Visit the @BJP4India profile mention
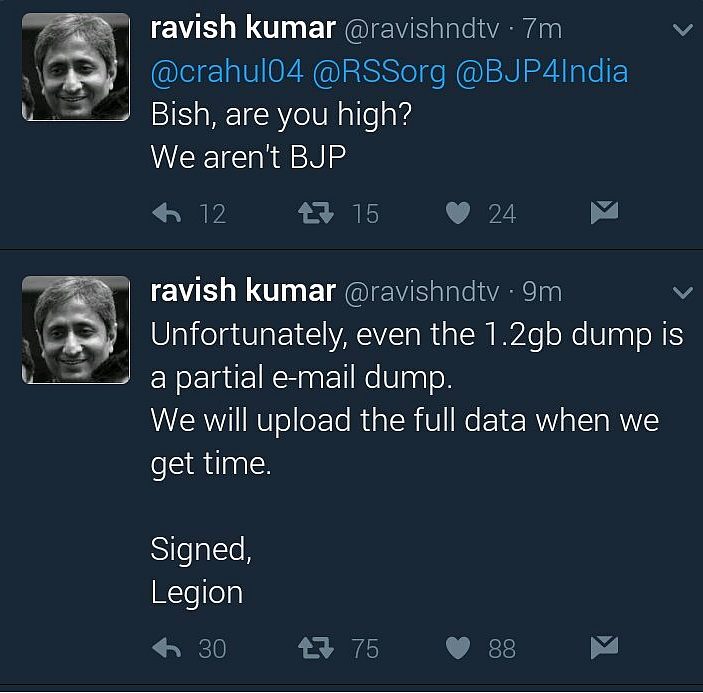703x693 pixels. tap(542, 72)
